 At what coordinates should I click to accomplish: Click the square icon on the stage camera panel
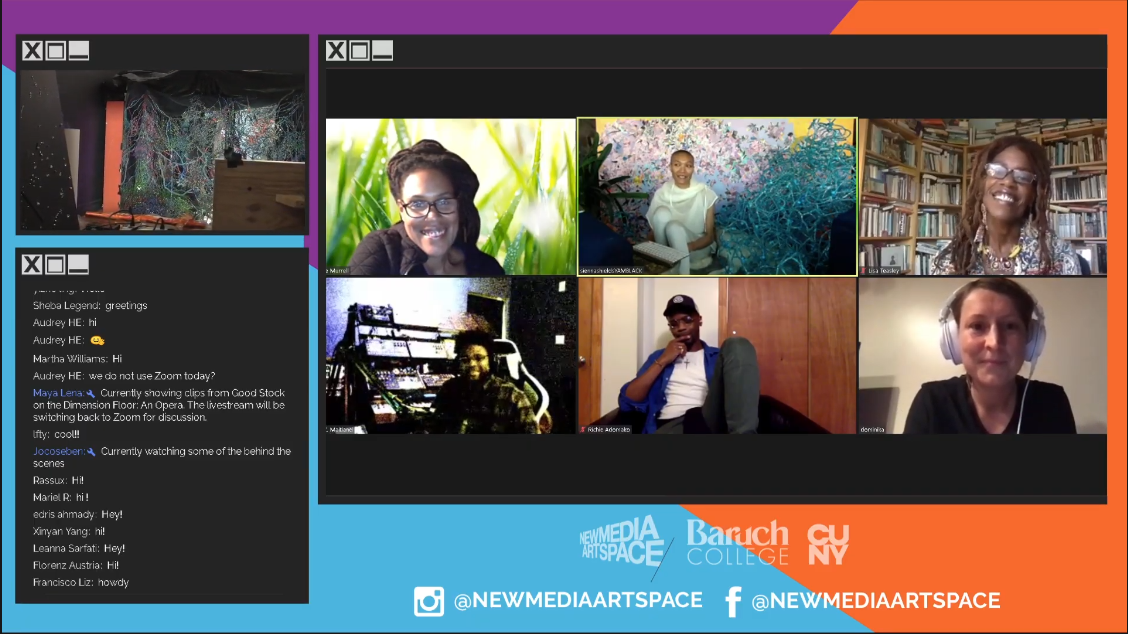coord(55,50)
